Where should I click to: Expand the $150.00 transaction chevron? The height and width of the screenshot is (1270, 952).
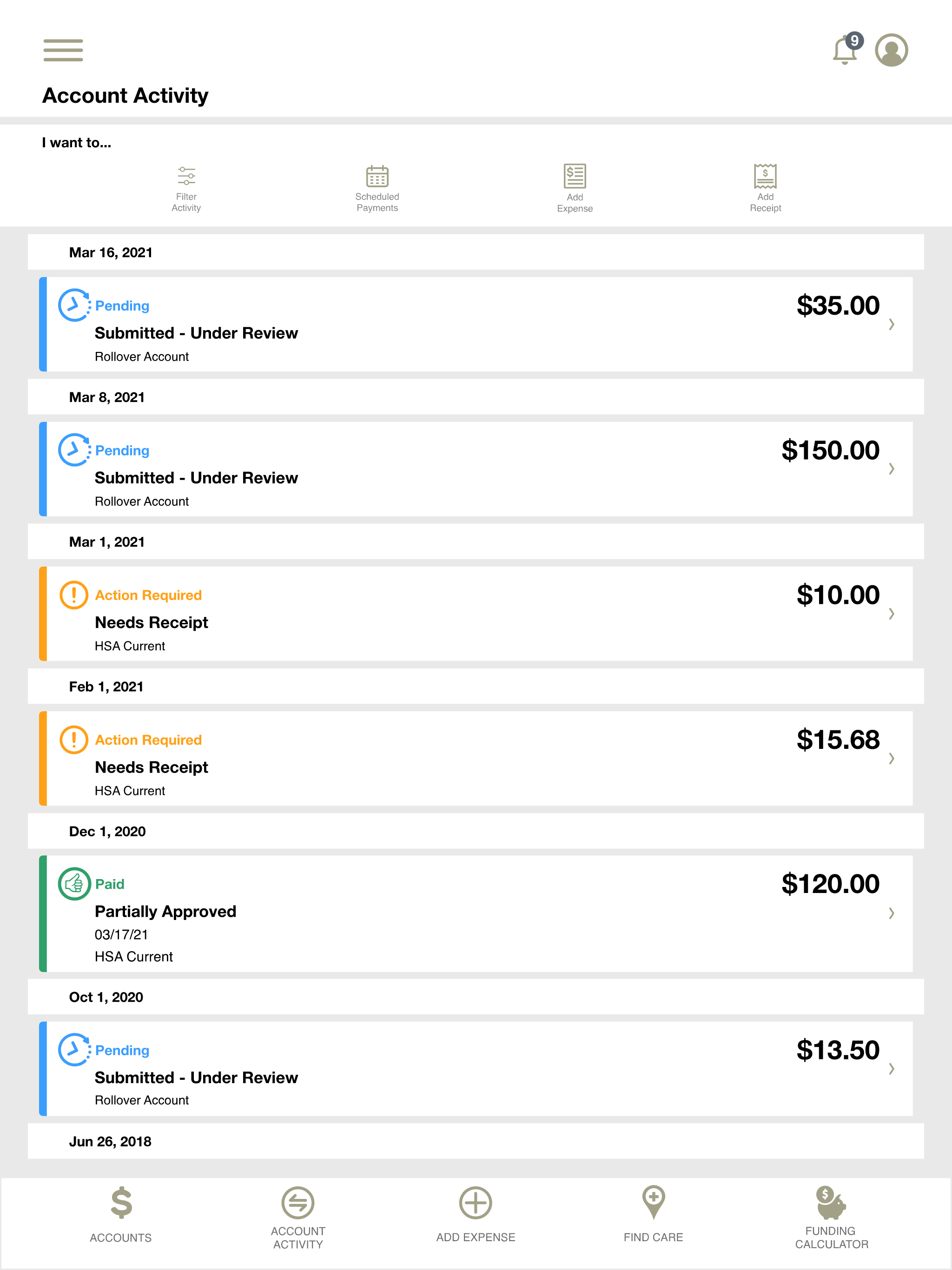891,469
